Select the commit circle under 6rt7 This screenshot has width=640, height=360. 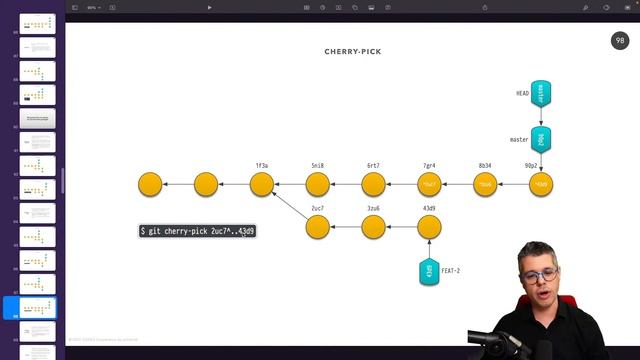pyautogui.click(x=373, y=184)
